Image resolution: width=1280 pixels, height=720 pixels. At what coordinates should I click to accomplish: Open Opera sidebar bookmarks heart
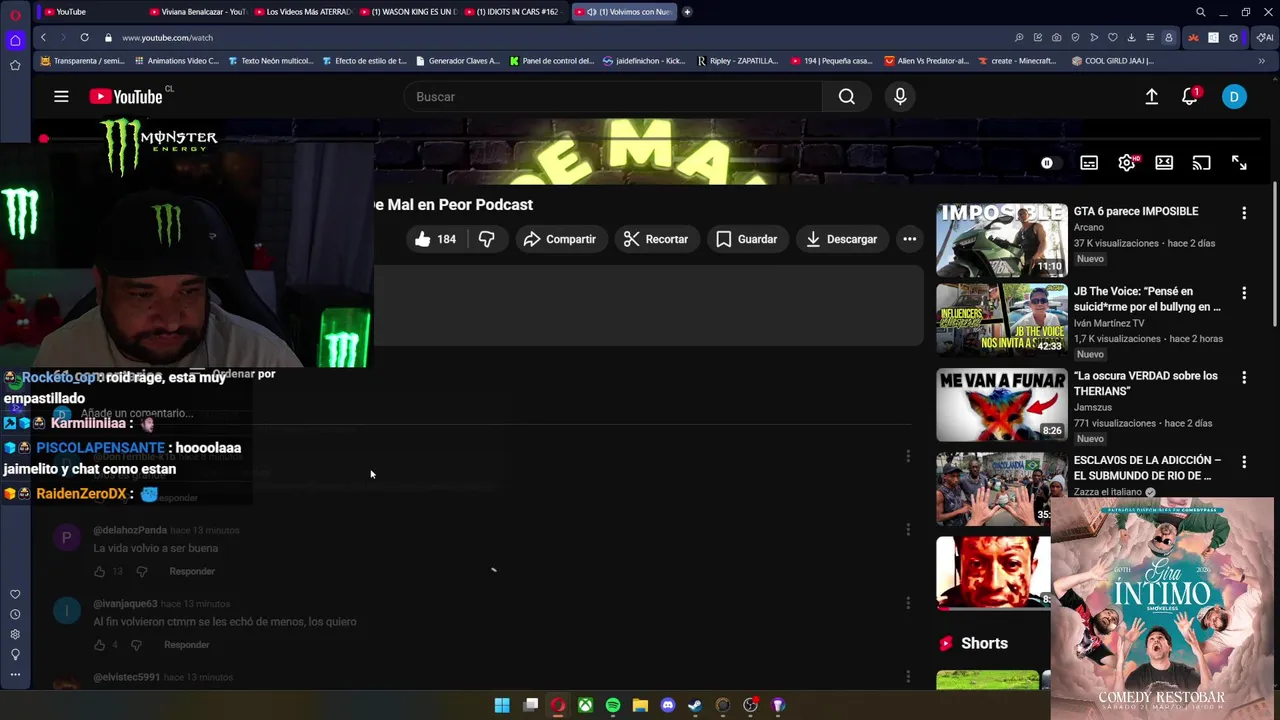coord(15,594)
